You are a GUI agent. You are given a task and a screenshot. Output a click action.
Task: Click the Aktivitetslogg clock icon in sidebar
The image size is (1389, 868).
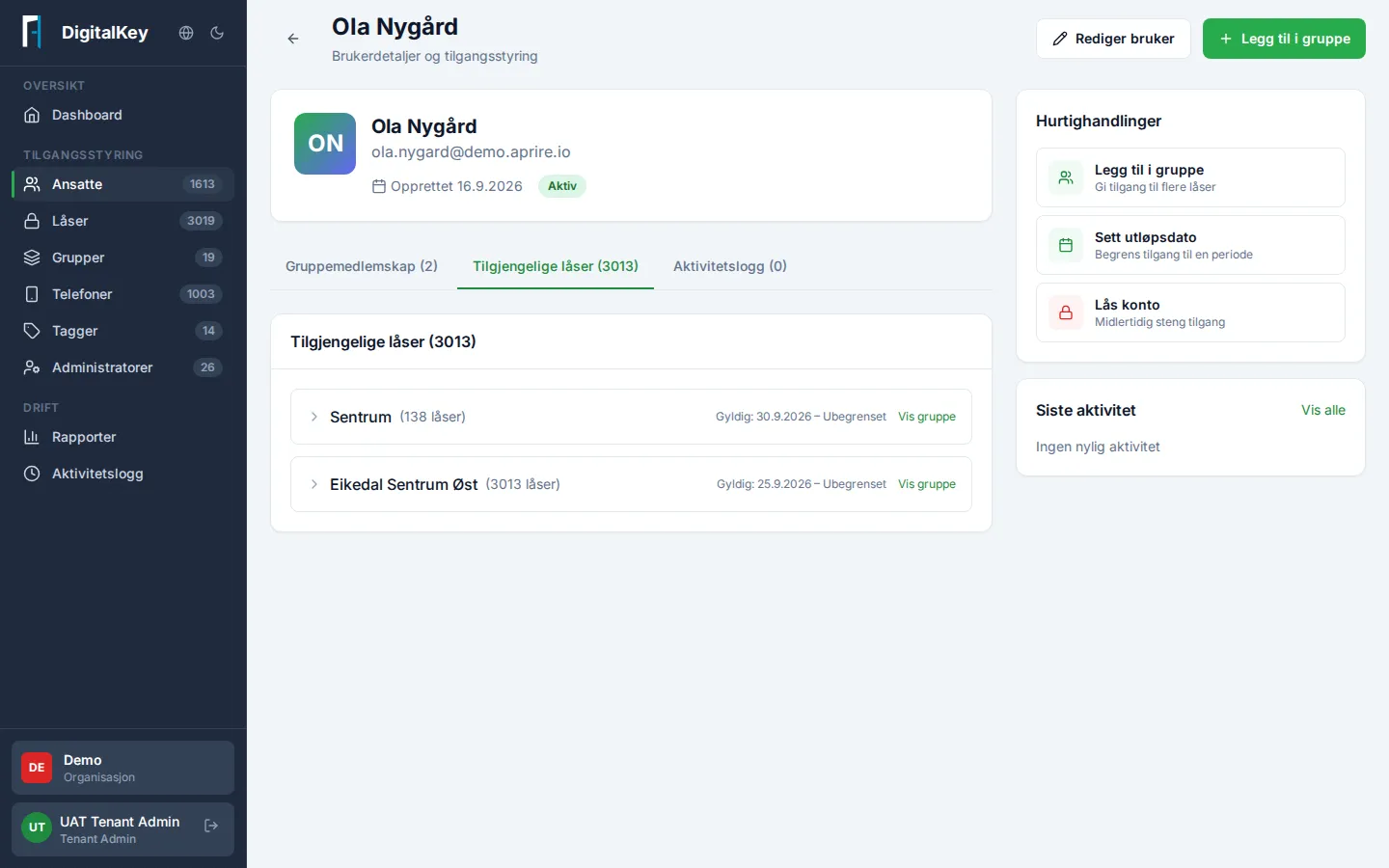(x=32, y=474)
